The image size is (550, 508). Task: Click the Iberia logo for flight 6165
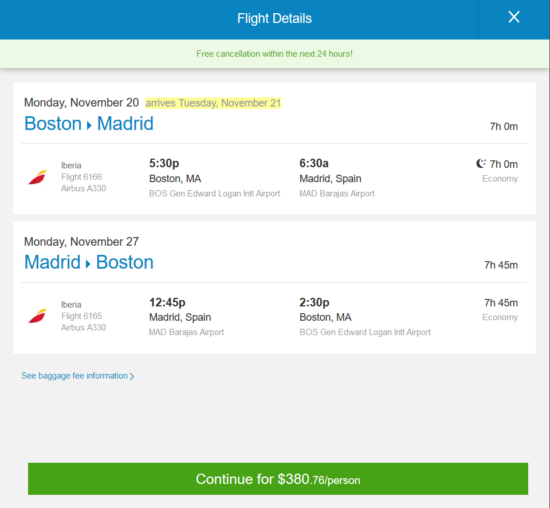pos(38,316)
